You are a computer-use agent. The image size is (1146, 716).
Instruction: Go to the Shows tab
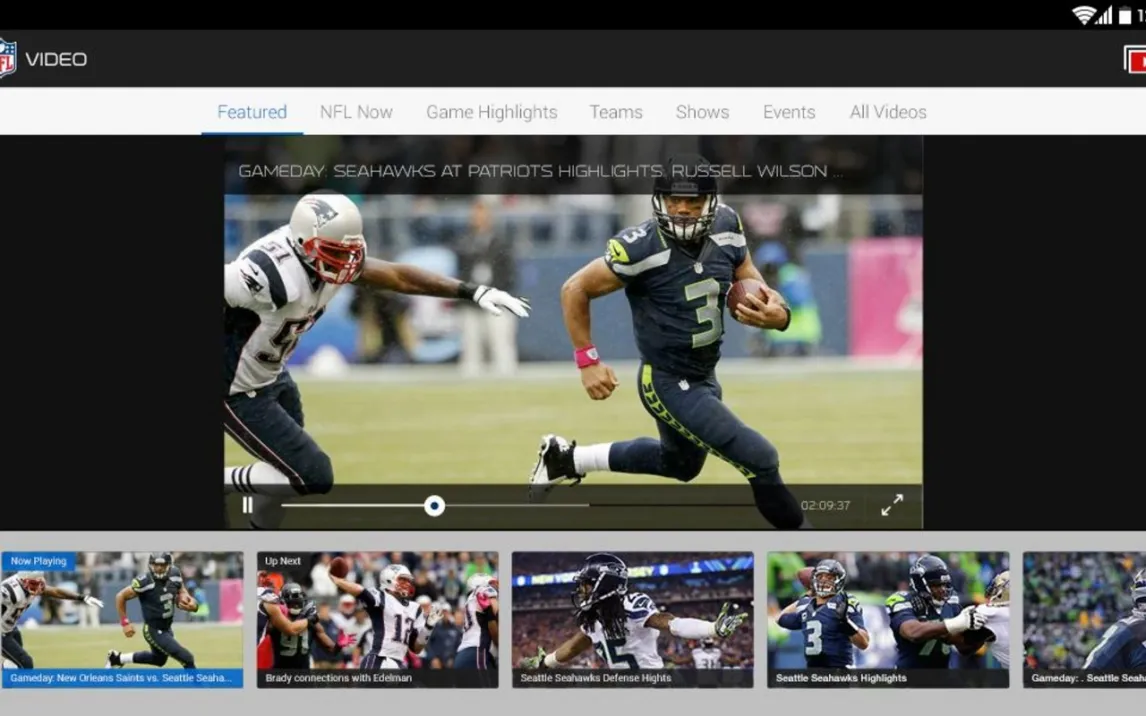[x=702, y=112]
